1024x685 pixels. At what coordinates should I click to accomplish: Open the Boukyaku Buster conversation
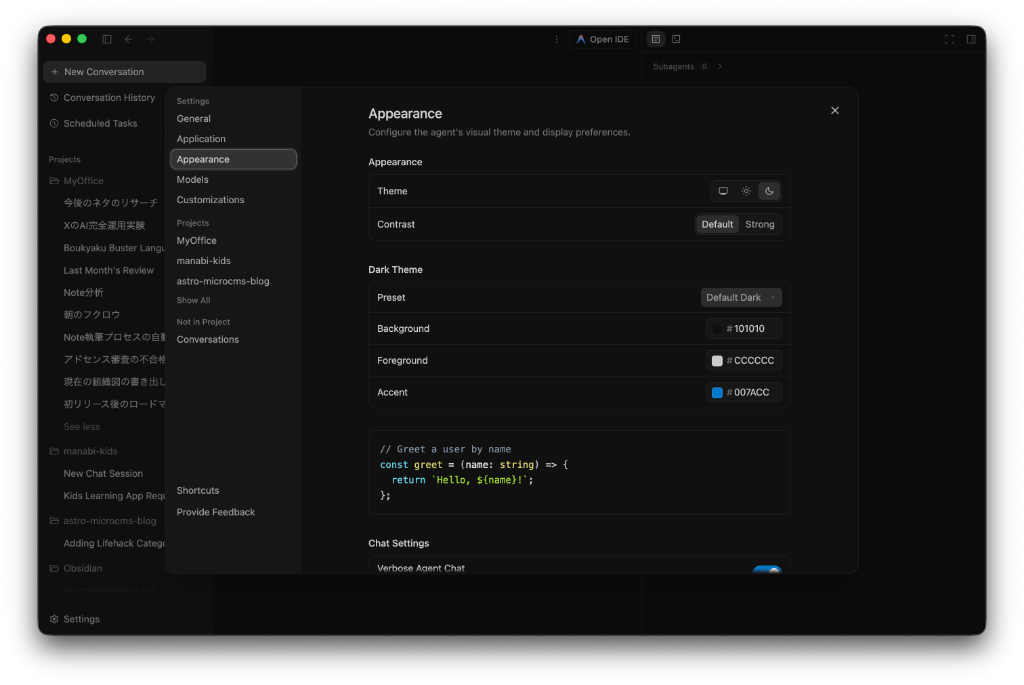[114, 248]
